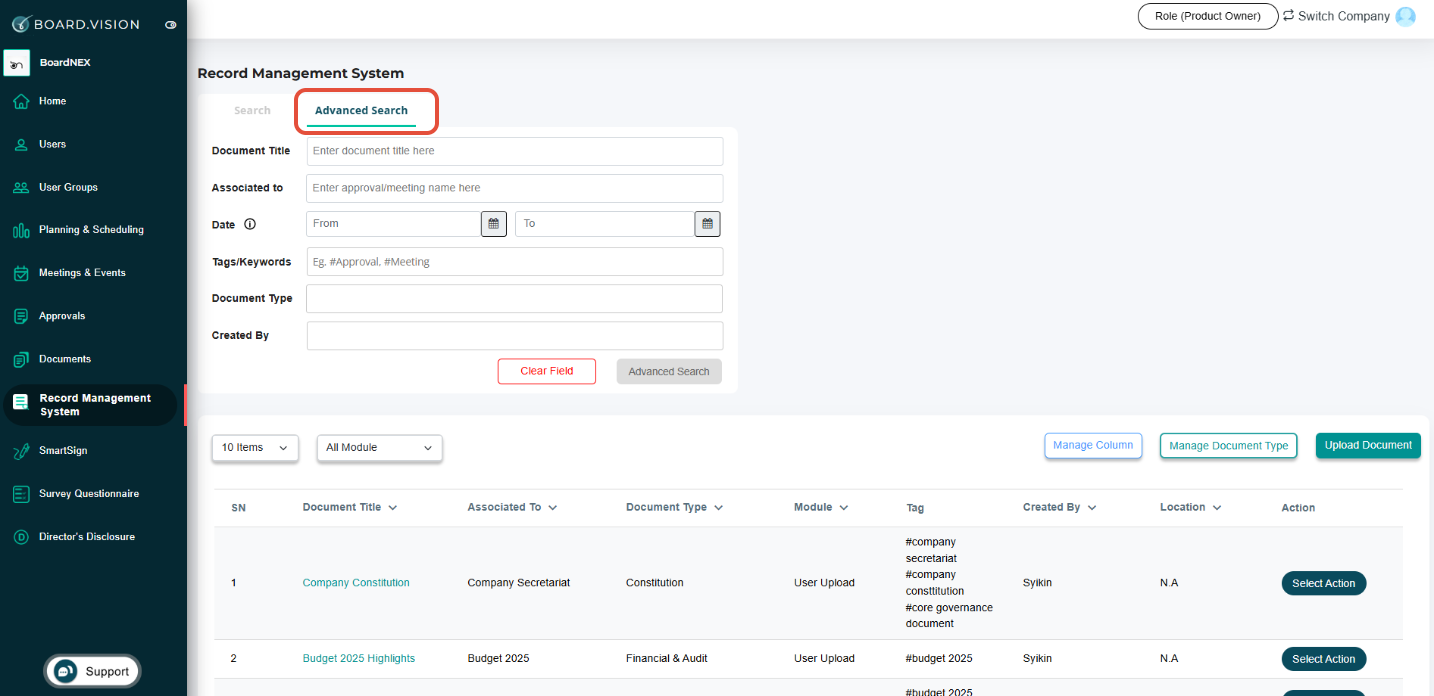Click the Manage Column button
The width and height of the screenshot is (1434, 696).
point(1093,446)
